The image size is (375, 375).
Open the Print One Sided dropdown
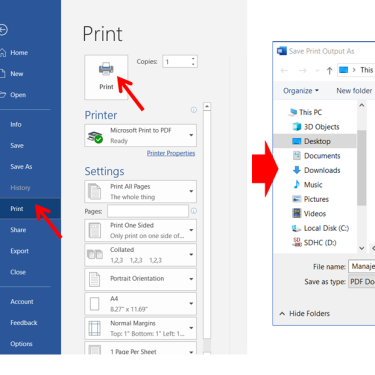[x=140, y=230]
